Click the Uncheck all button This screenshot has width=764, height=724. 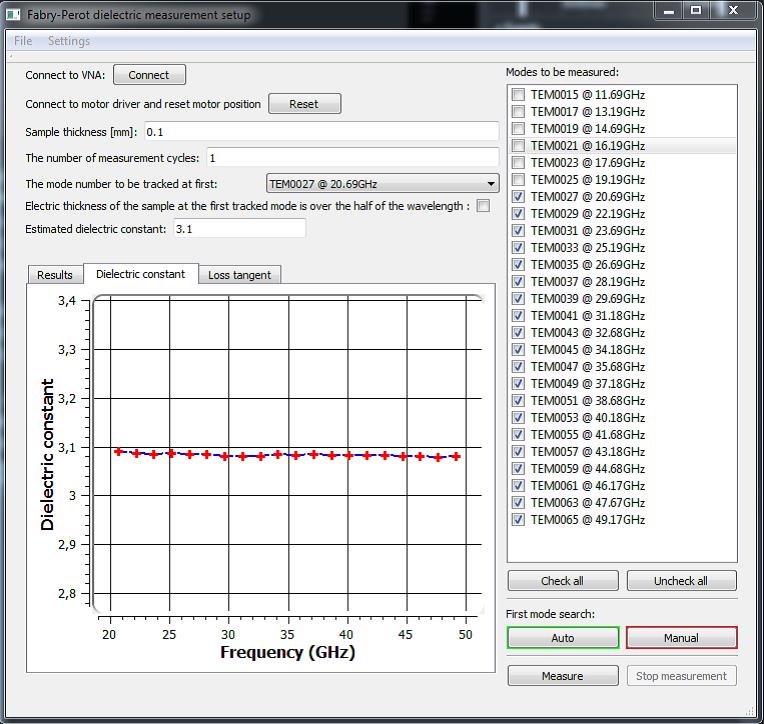click(681, 581)
